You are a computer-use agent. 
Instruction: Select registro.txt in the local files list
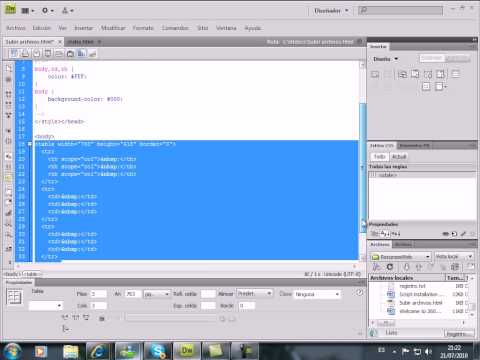tap(412, 286)
